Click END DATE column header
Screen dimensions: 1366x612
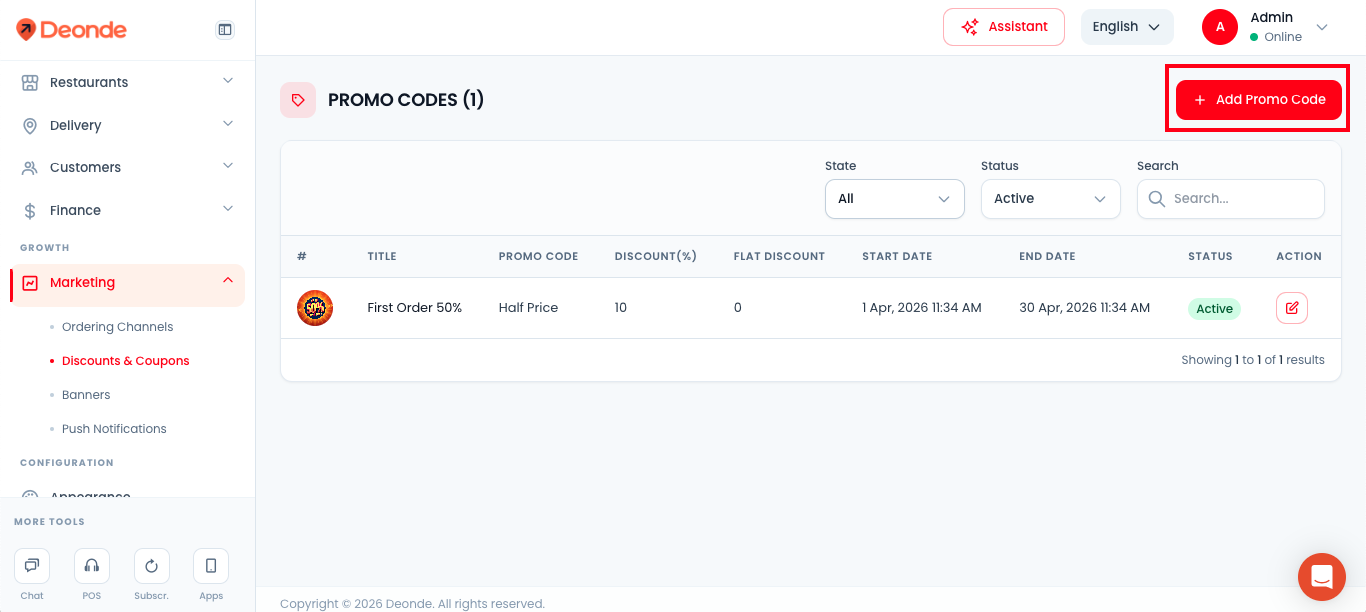pyautogui.click(x=1047, y=257)
